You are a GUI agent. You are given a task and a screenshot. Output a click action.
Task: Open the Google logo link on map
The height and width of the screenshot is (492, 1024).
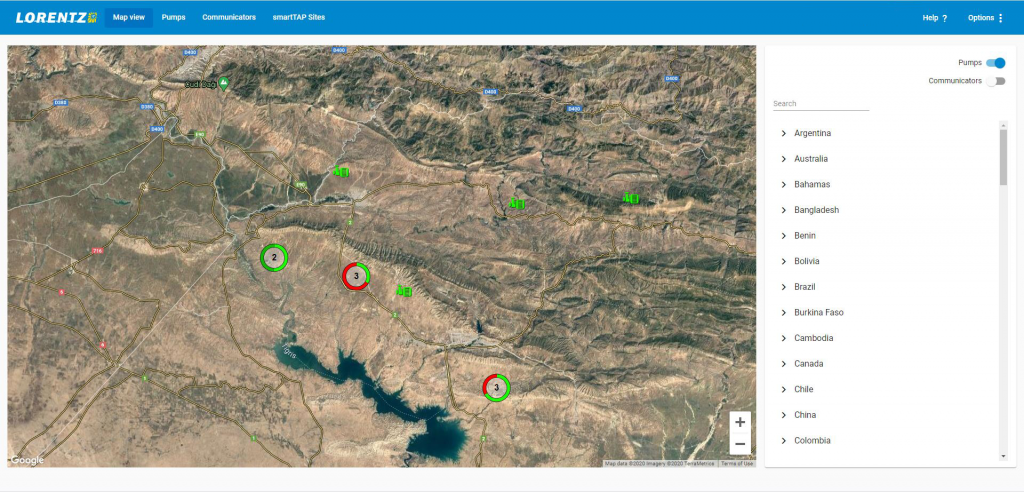27,460
